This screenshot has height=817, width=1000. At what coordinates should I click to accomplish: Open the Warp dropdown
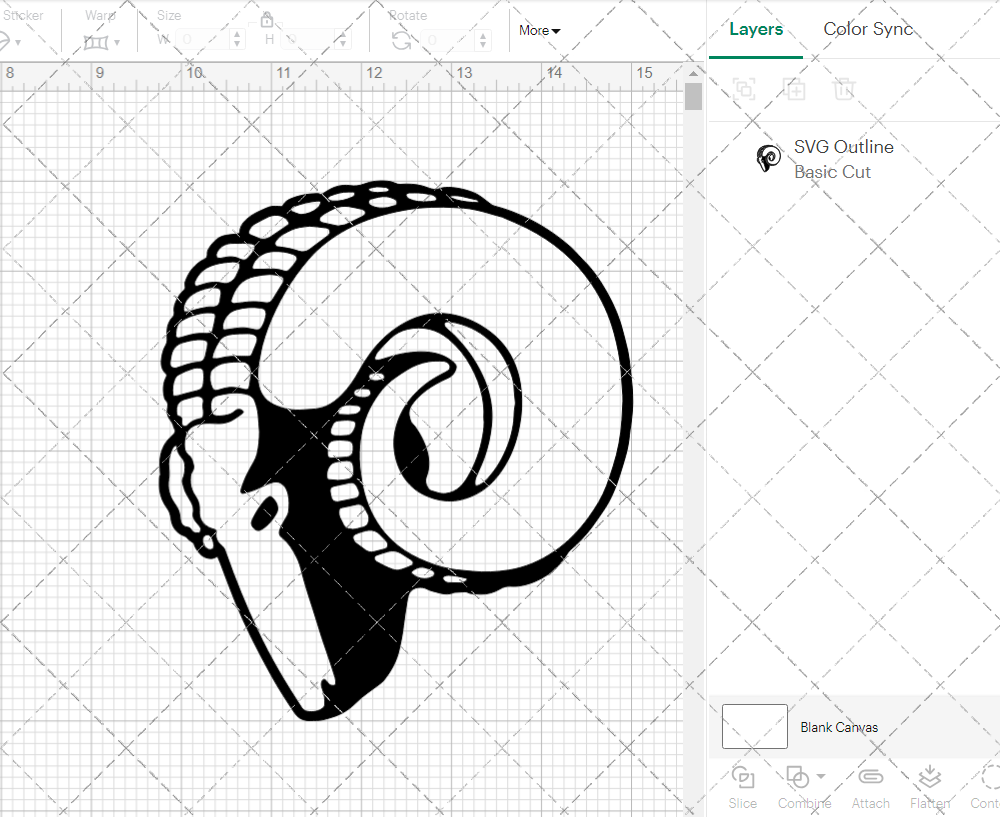pos(101,43)
